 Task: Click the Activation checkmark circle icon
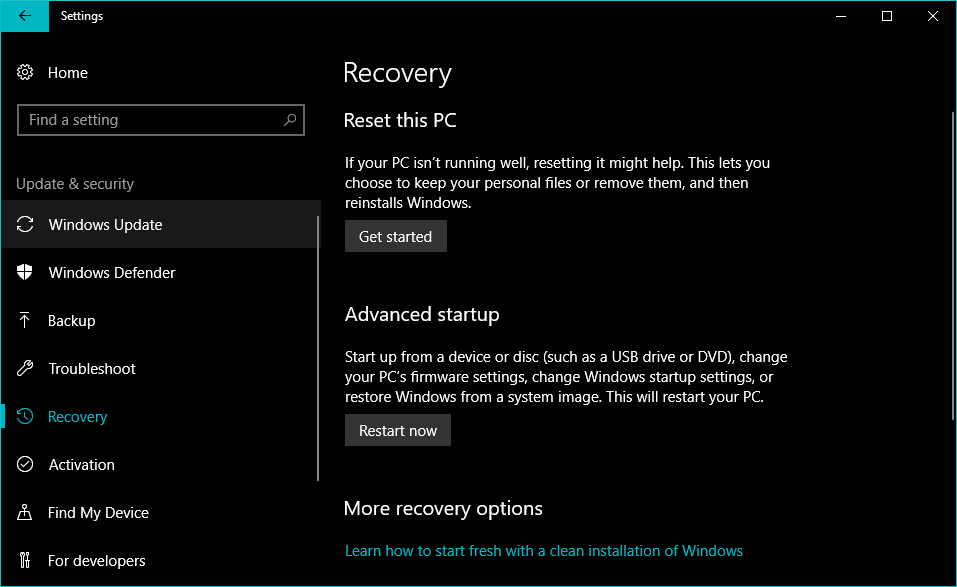tap(26, 465)
